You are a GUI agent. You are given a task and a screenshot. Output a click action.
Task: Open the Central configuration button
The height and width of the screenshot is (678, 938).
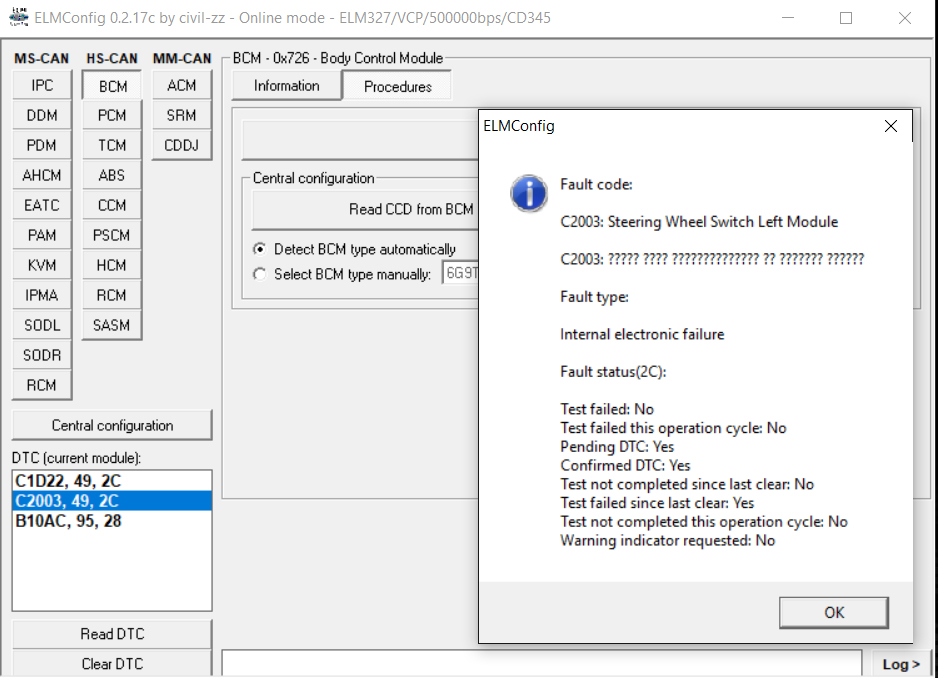112,425
